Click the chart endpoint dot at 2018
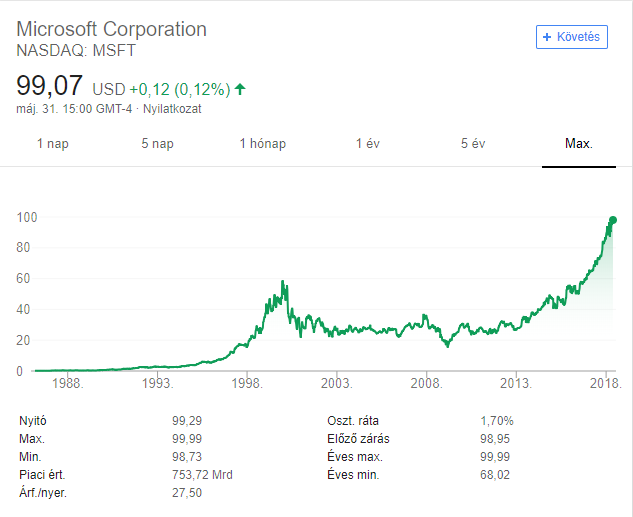The width and height of the screenshot is (633, 517). click(613, 220)
